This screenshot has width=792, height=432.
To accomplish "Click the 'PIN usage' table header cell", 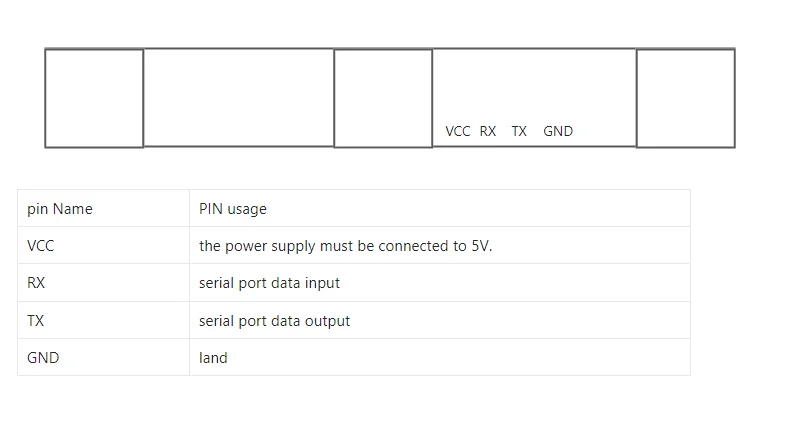I will pos(233,209).
